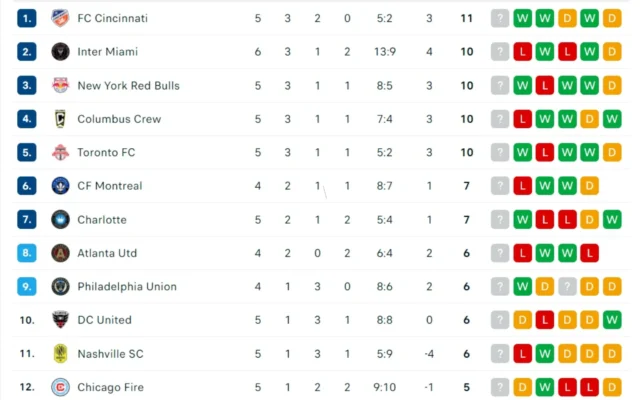Viewport: 640px width, 400px height.
Task: Click the Nashville SC yellow logo
Action: coord(60,354)
